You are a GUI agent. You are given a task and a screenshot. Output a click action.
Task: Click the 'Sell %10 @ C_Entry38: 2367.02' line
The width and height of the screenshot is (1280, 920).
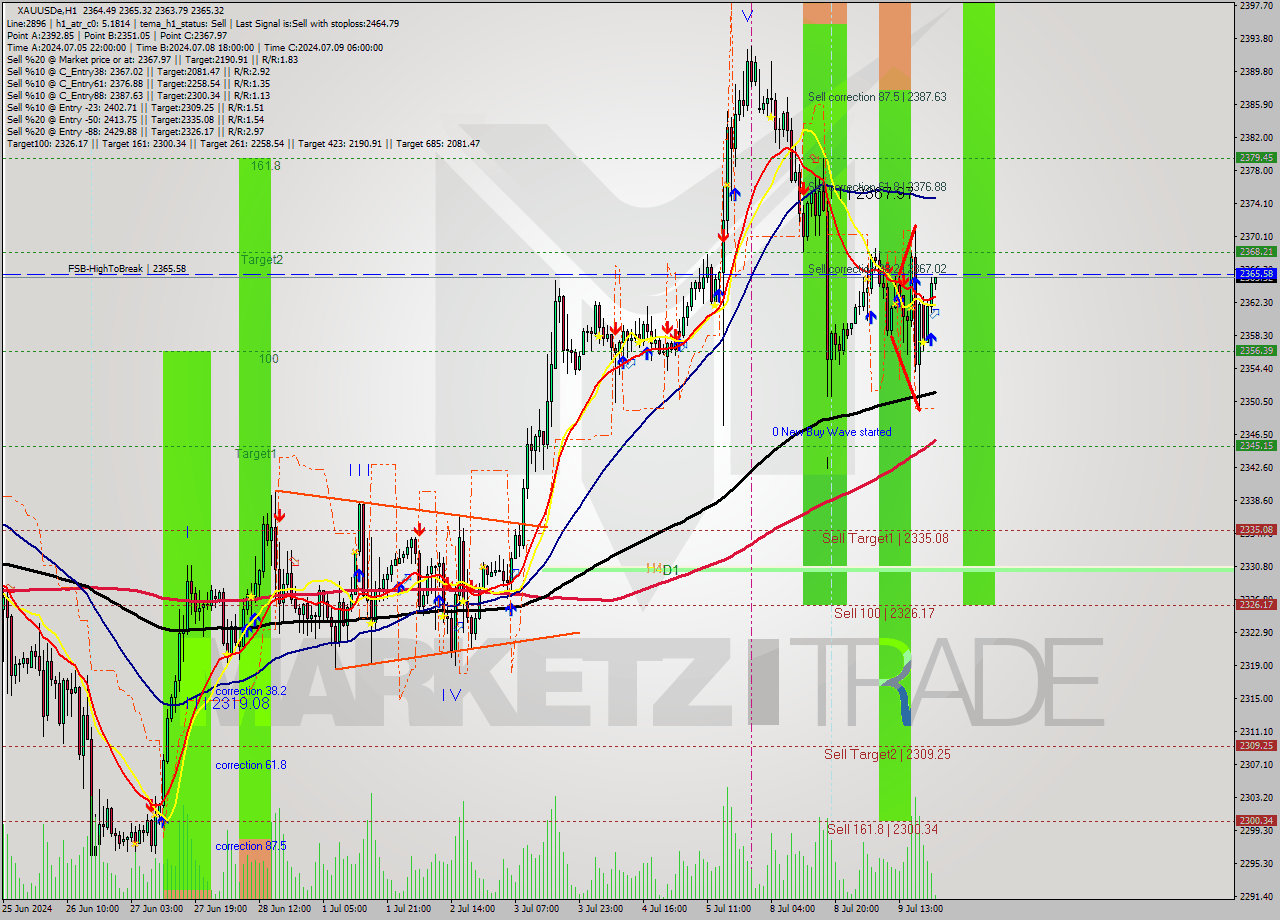[138, 72]
